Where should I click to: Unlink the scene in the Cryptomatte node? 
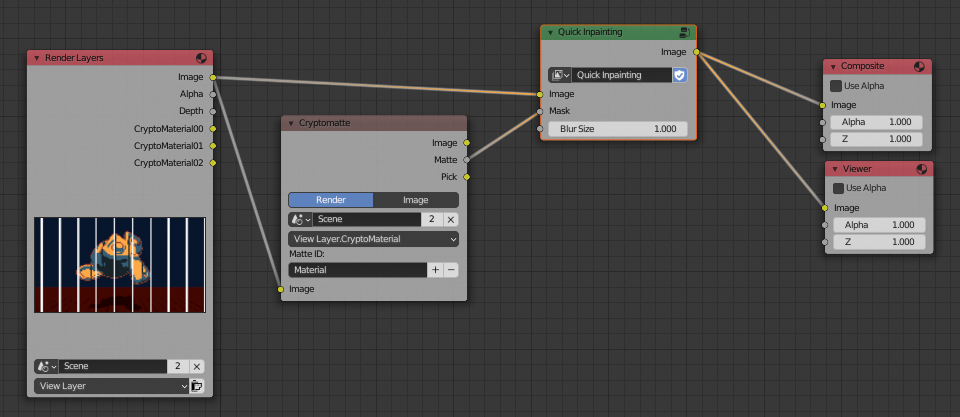click(x=450, y=219)
